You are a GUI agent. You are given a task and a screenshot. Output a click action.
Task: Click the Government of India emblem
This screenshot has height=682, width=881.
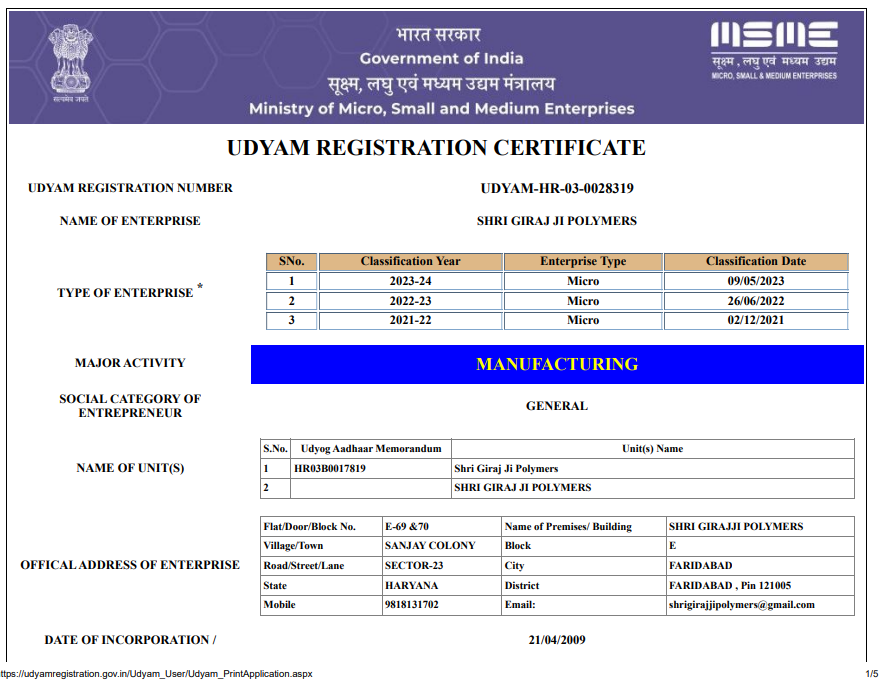click(70, 63)
